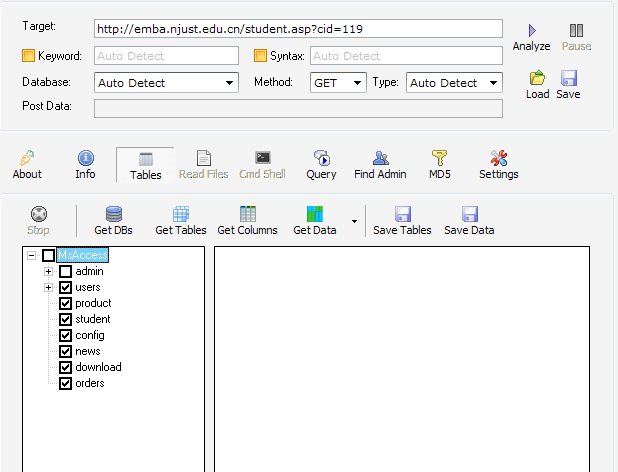Click the Get Columns icon
The width and height of the screenshot is (618, 472).
248,214
